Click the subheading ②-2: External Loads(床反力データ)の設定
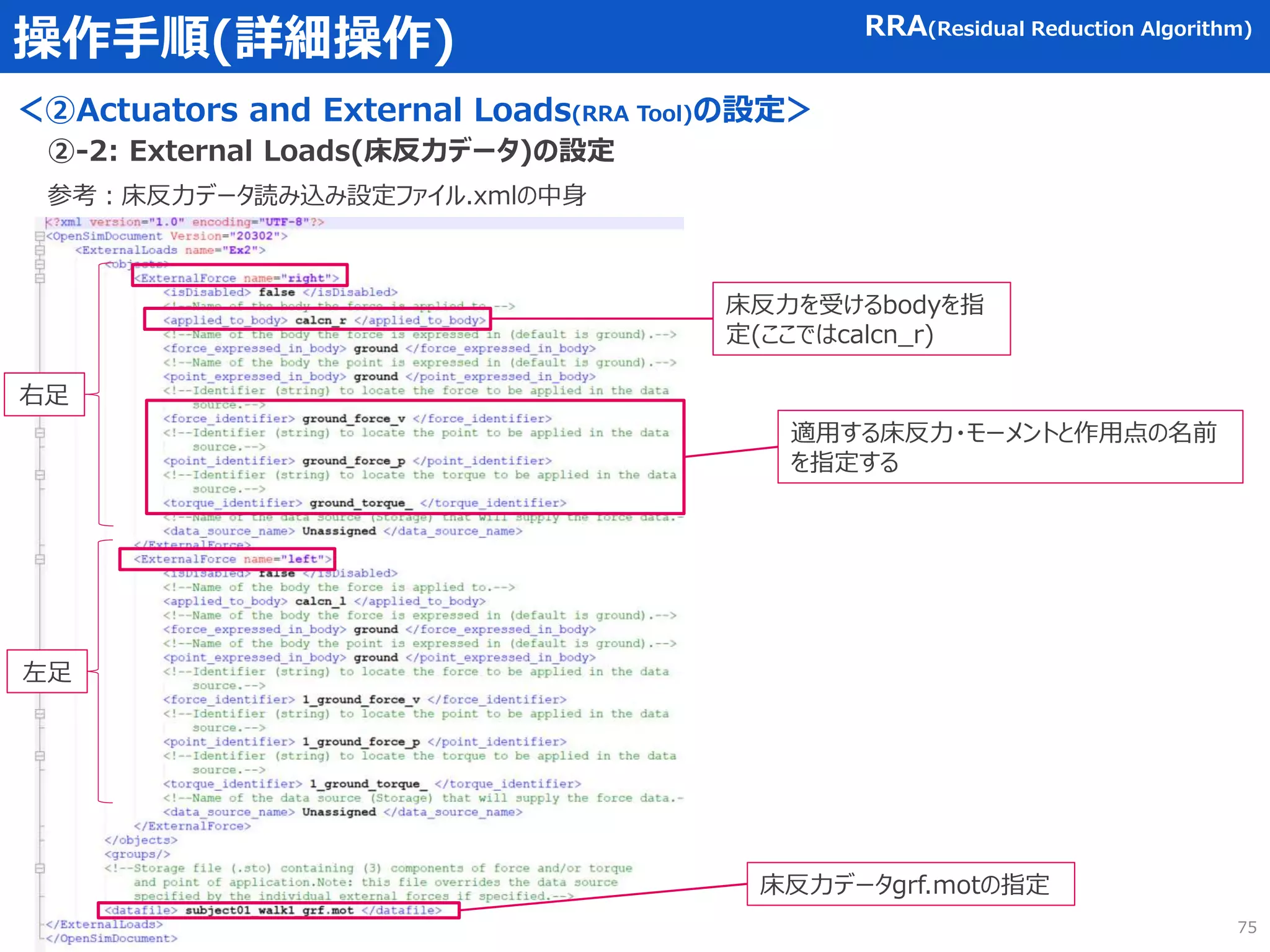This screenshot has width=1270, height=952. tap(331, 151)
